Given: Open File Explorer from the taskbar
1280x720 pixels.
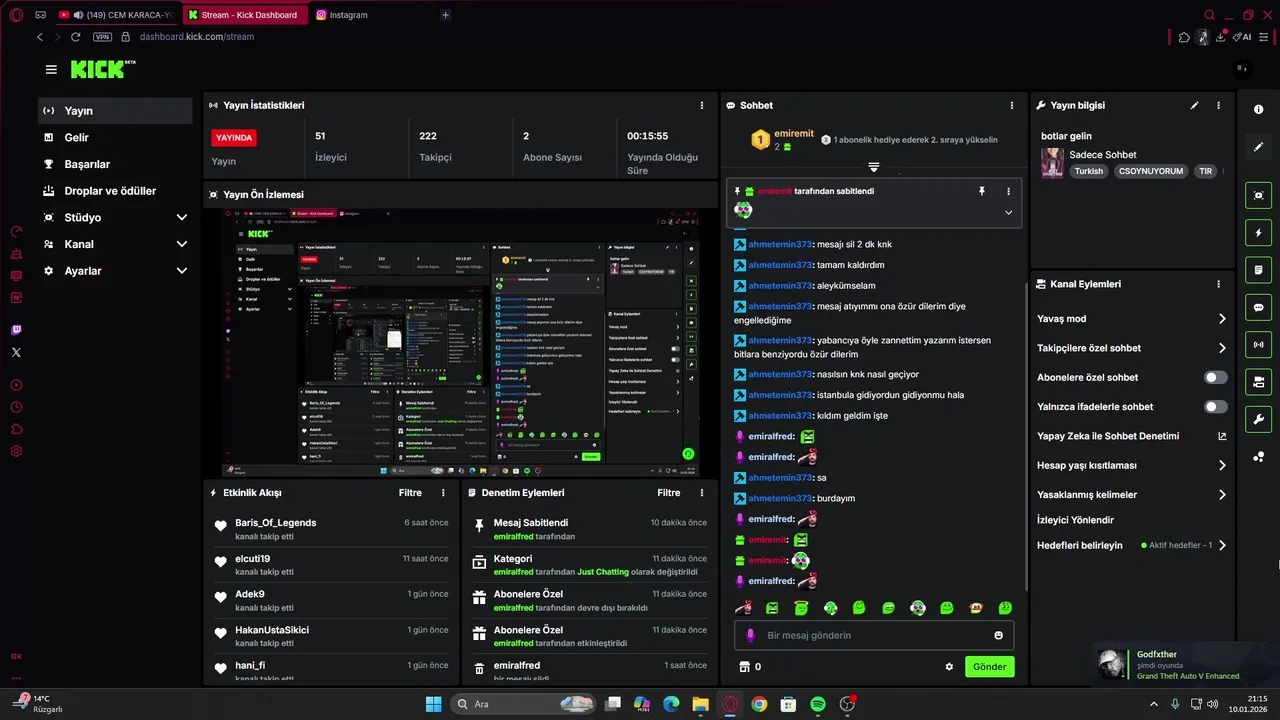Looking at the screenshot, I should click(x=700, y=704).
